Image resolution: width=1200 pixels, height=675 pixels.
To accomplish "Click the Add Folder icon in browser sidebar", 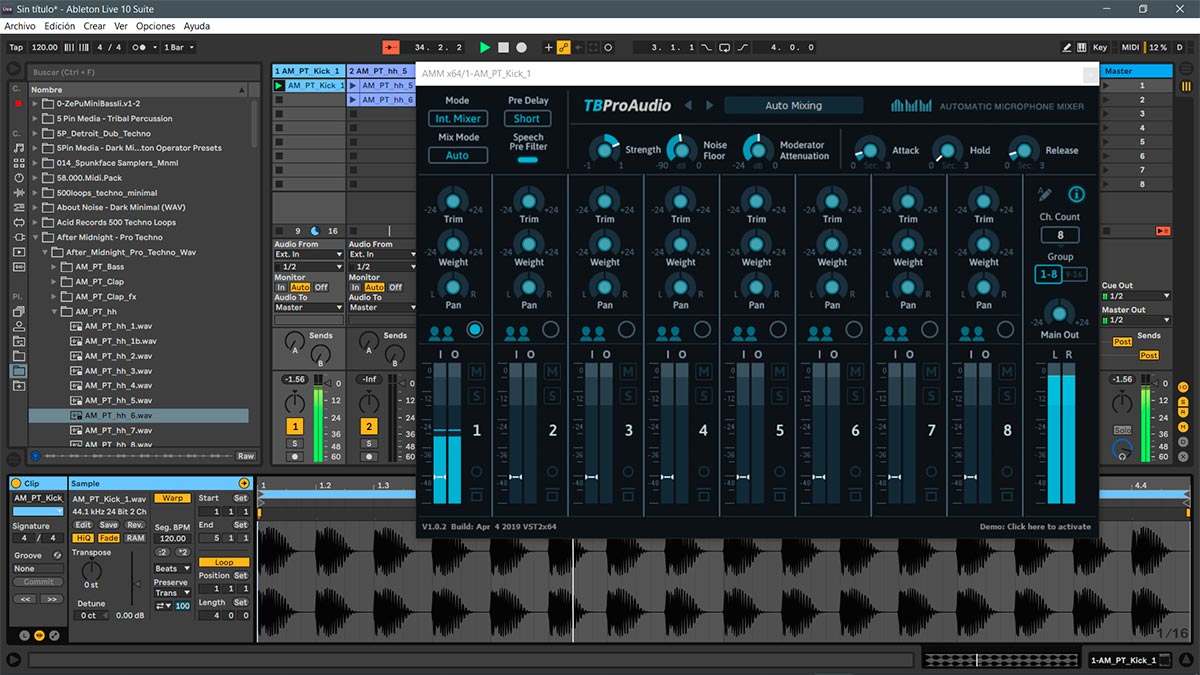I will pos(19,386).
